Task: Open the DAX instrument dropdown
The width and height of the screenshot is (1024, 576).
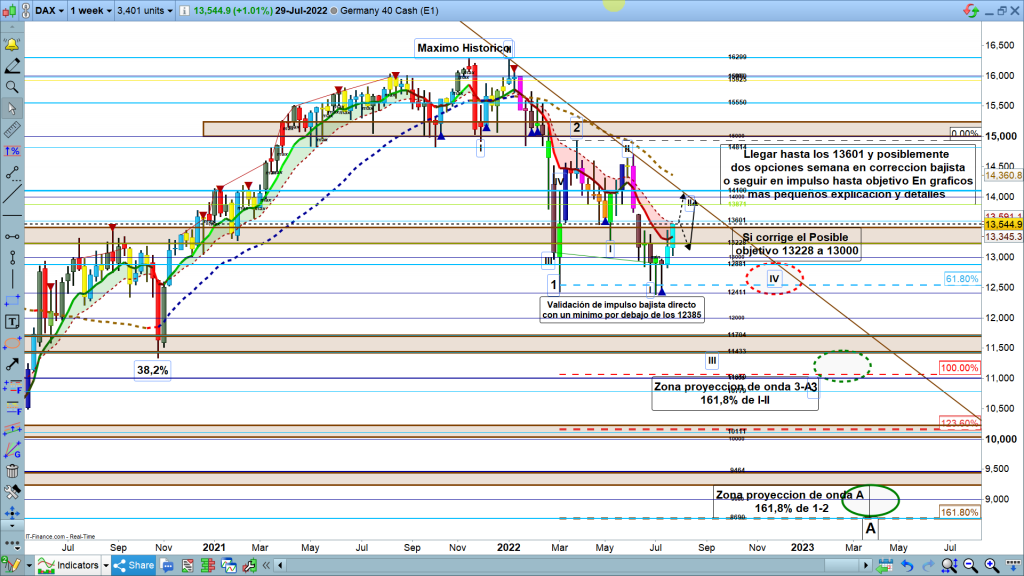Action: pos(46,11)
